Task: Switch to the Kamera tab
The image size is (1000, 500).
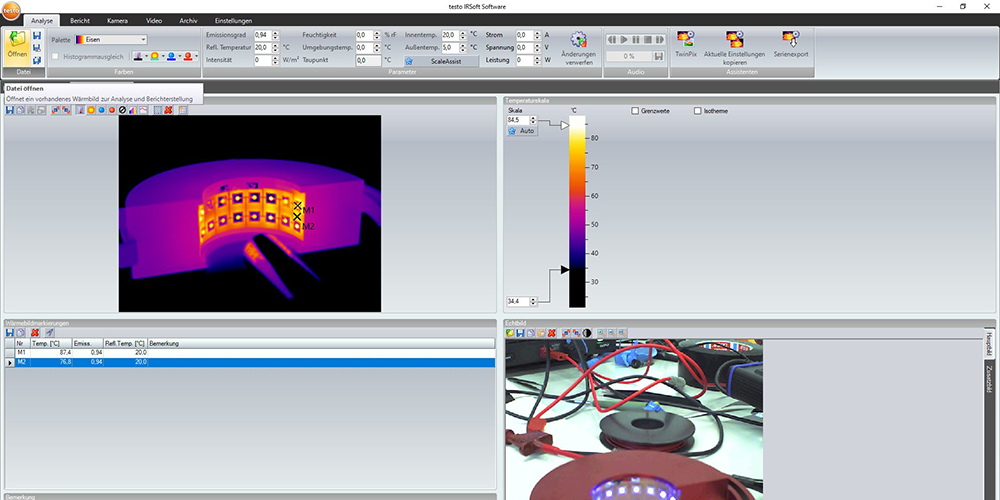Action: 117,20
